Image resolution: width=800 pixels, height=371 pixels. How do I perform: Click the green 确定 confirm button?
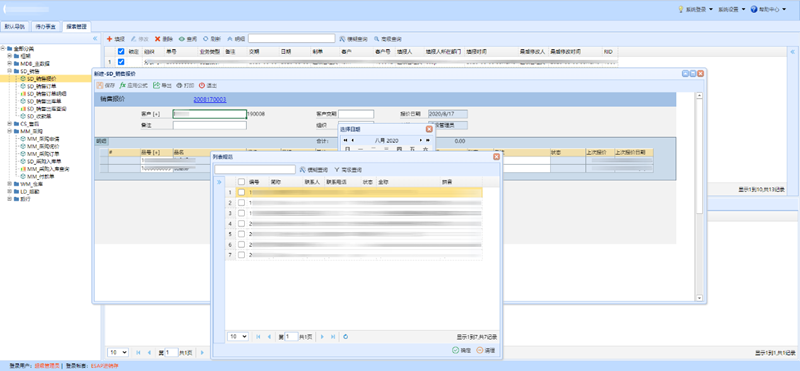[x=462, y=350]
